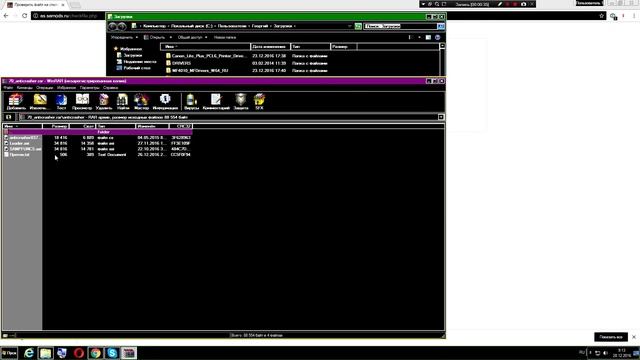Viewport: 640px width, 360px height.
Task: Show archive Information (Информация) in WinRAR
Action: click(165, 102)
